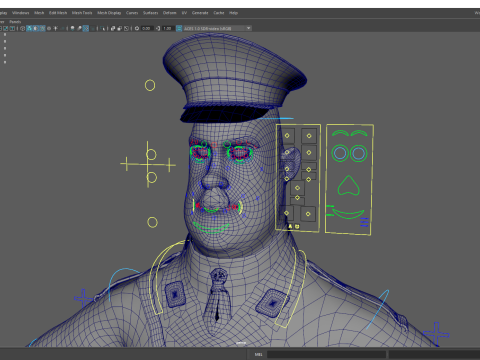480x360 pixels.
Task: Toggle Textured display icon
Action: [49, 28]
